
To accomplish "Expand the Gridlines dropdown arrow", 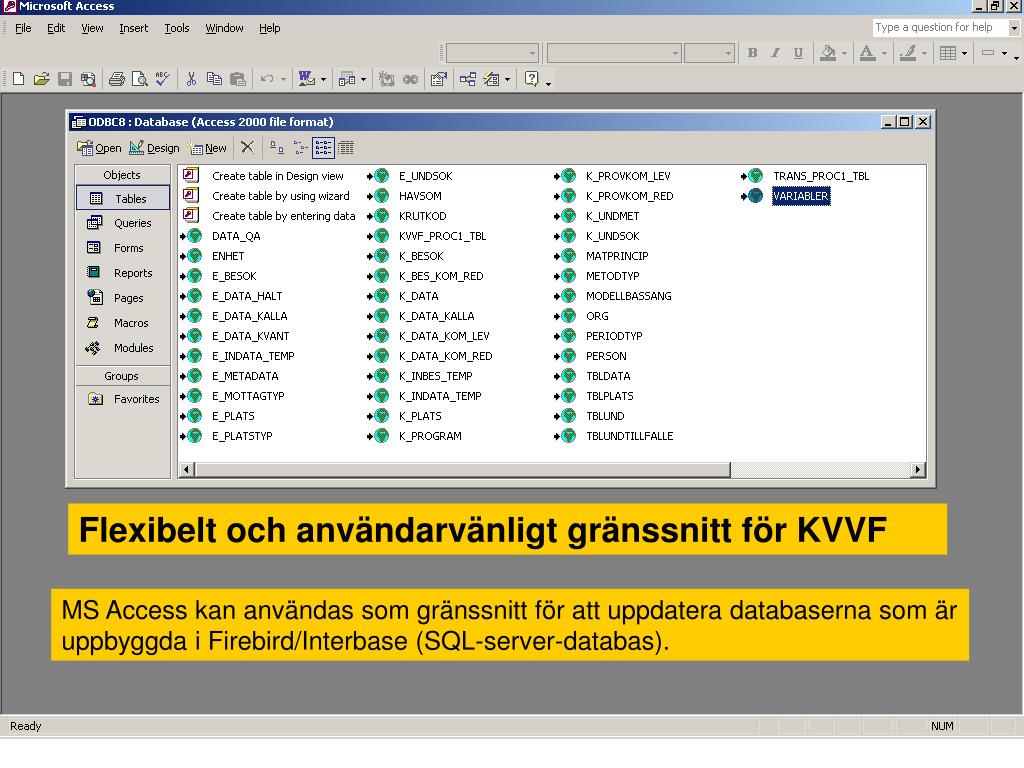I will coord(965,54).
